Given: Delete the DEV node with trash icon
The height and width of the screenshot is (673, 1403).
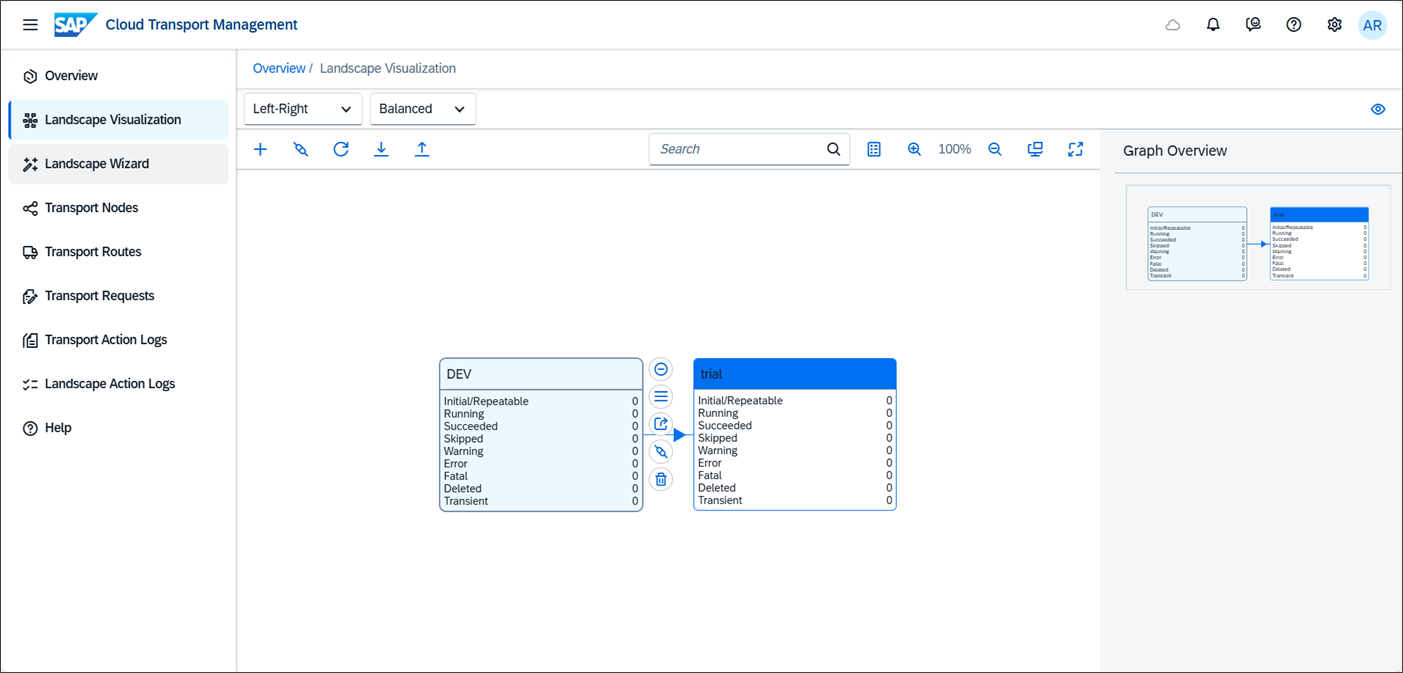Looking at the screenshot, I should (661, 479).
